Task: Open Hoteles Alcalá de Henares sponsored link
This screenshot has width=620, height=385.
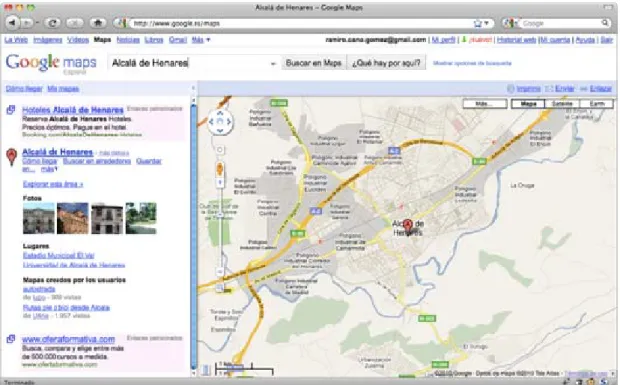Action: tap(73, 110)
